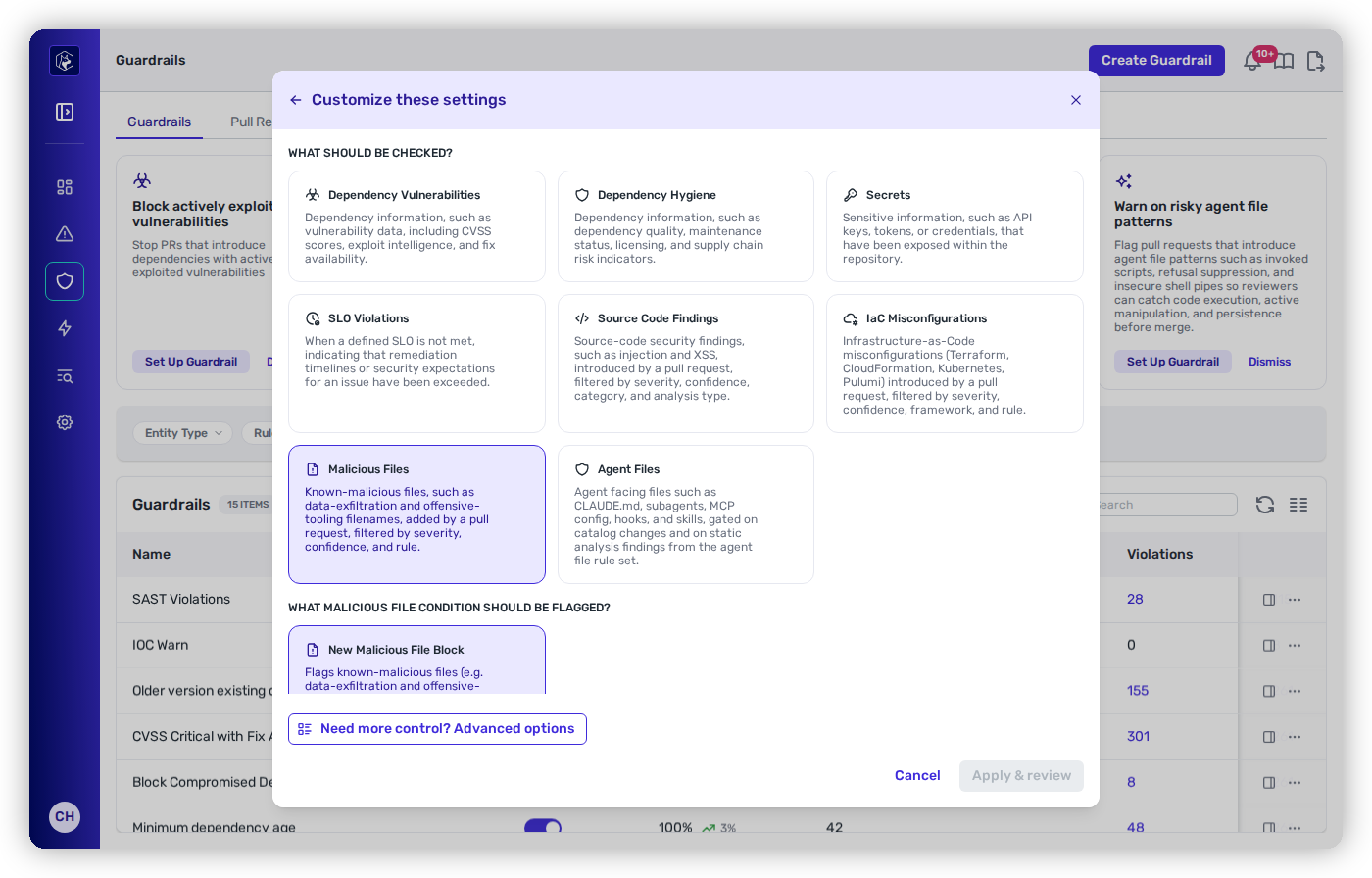Open the alerts triangle icon in the sidebar

65,234
